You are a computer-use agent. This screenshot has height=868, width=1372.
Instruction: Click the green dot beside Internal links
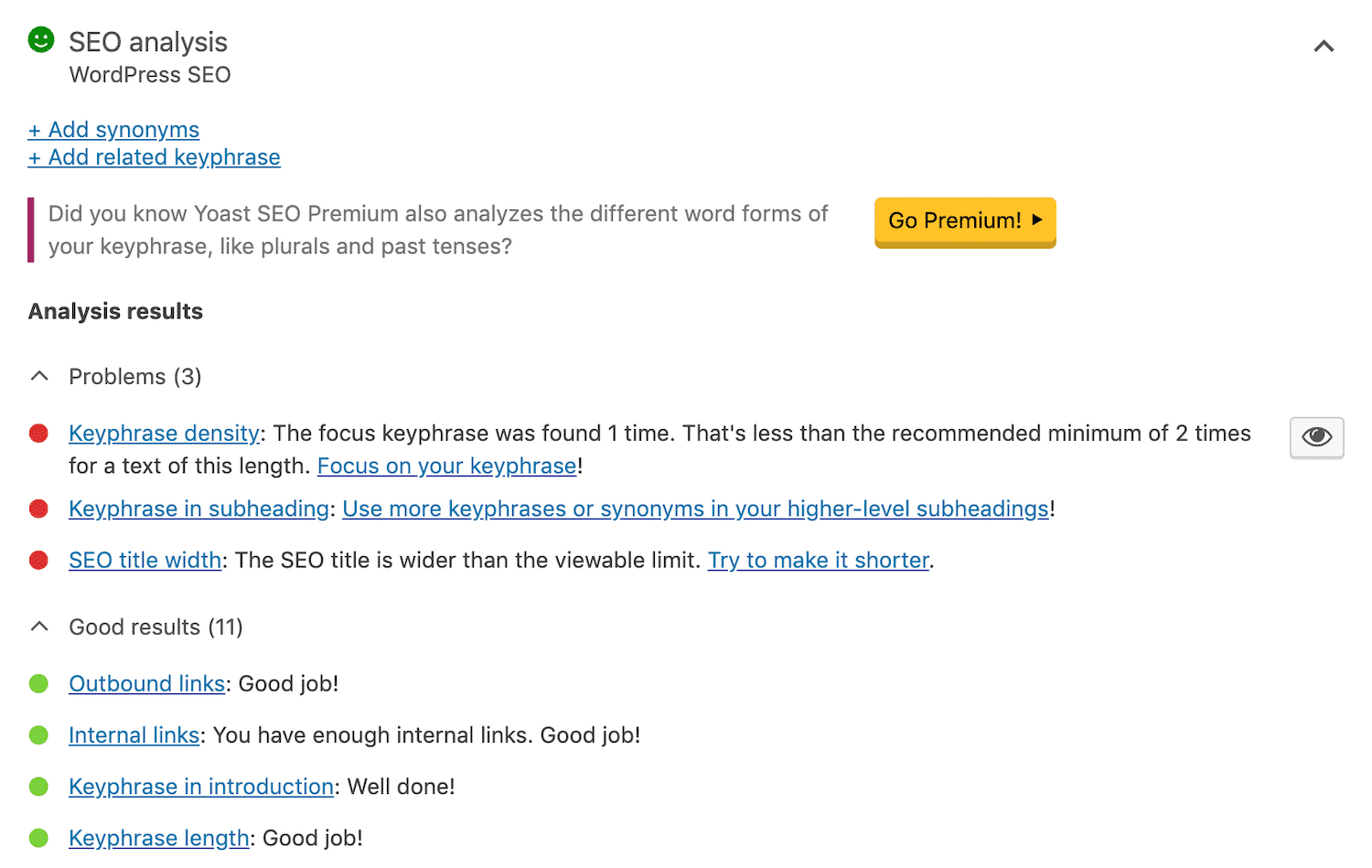coord(38,734)
